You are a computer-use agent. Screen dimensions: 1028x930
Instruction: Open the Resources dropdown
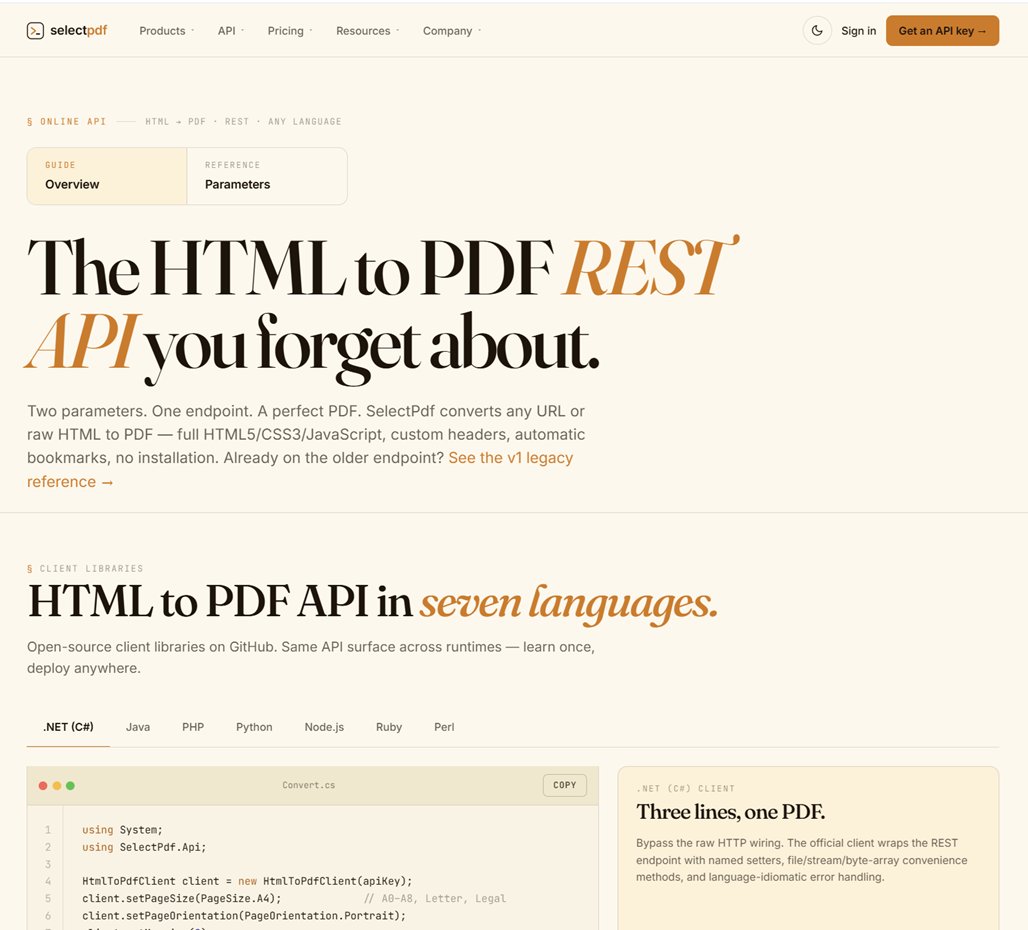pos(367,31)
